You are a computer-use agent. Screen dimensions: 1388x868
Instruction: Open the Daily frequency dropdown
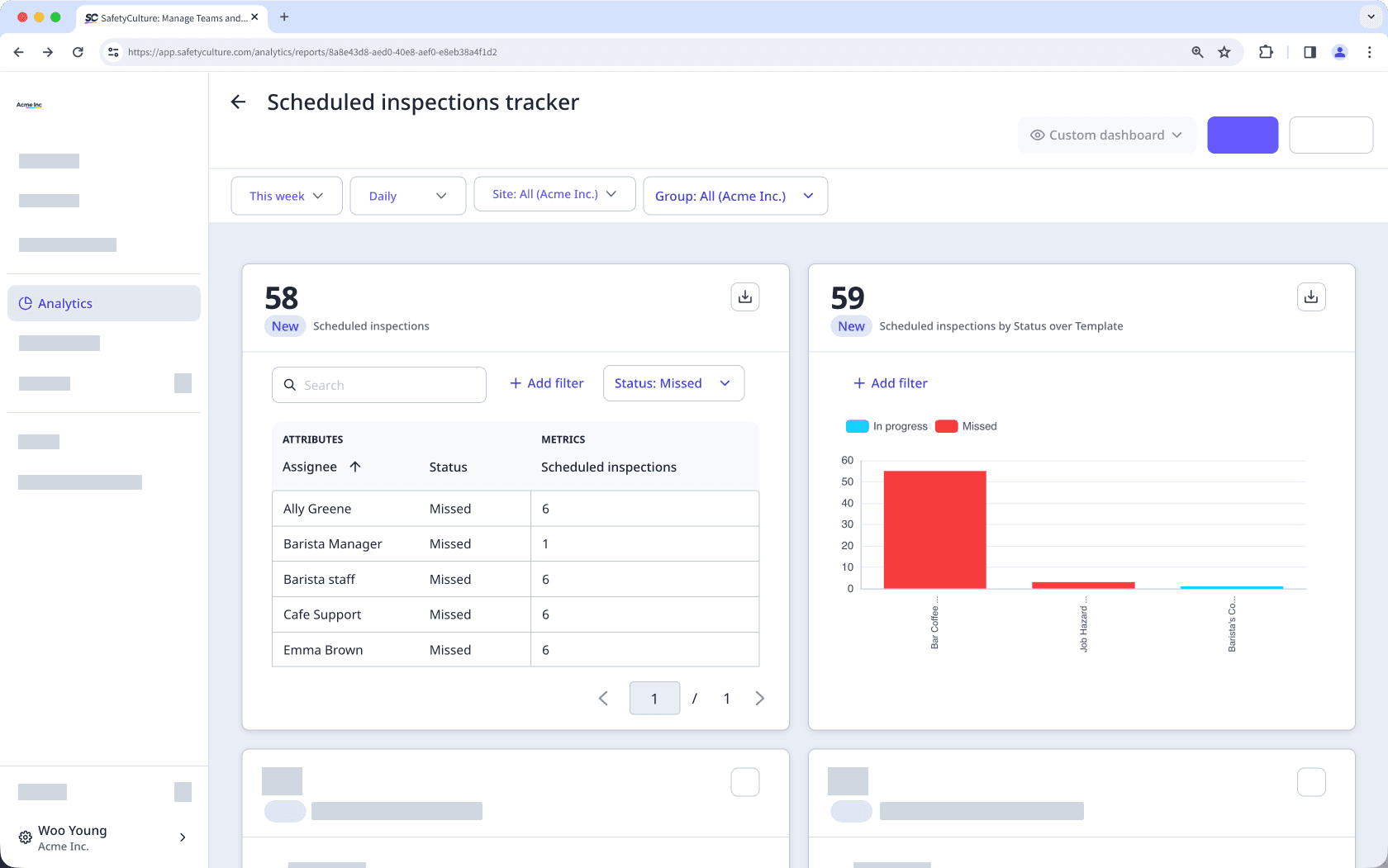[x=407, y=196]
